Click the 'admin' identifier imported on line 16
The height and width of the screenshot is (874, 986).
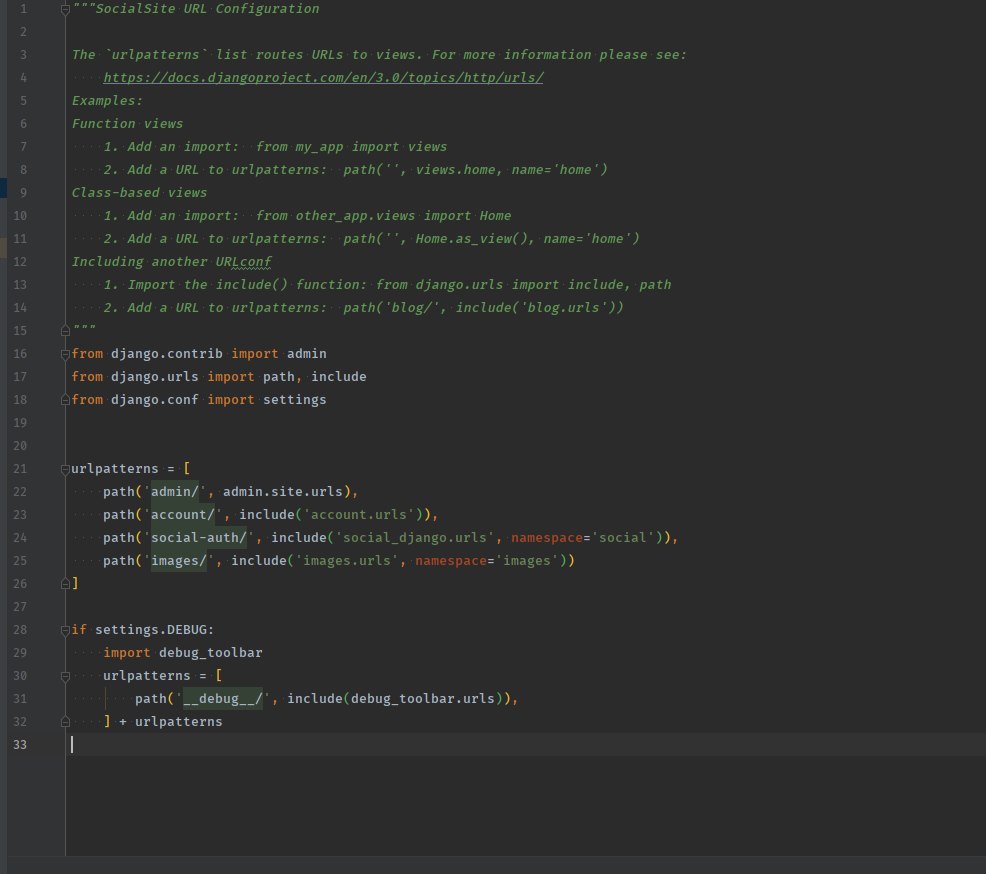click(307, 353)
